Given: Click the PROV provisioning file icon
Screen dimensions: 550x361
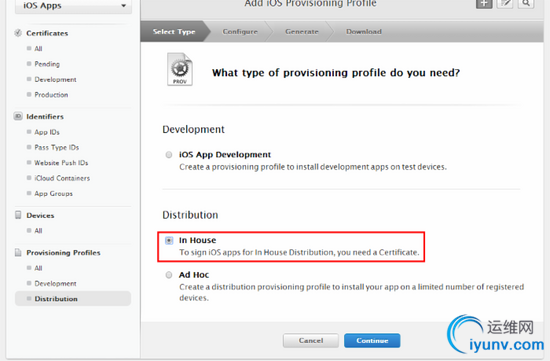Looking at the screenshot, I should point(180,69).
